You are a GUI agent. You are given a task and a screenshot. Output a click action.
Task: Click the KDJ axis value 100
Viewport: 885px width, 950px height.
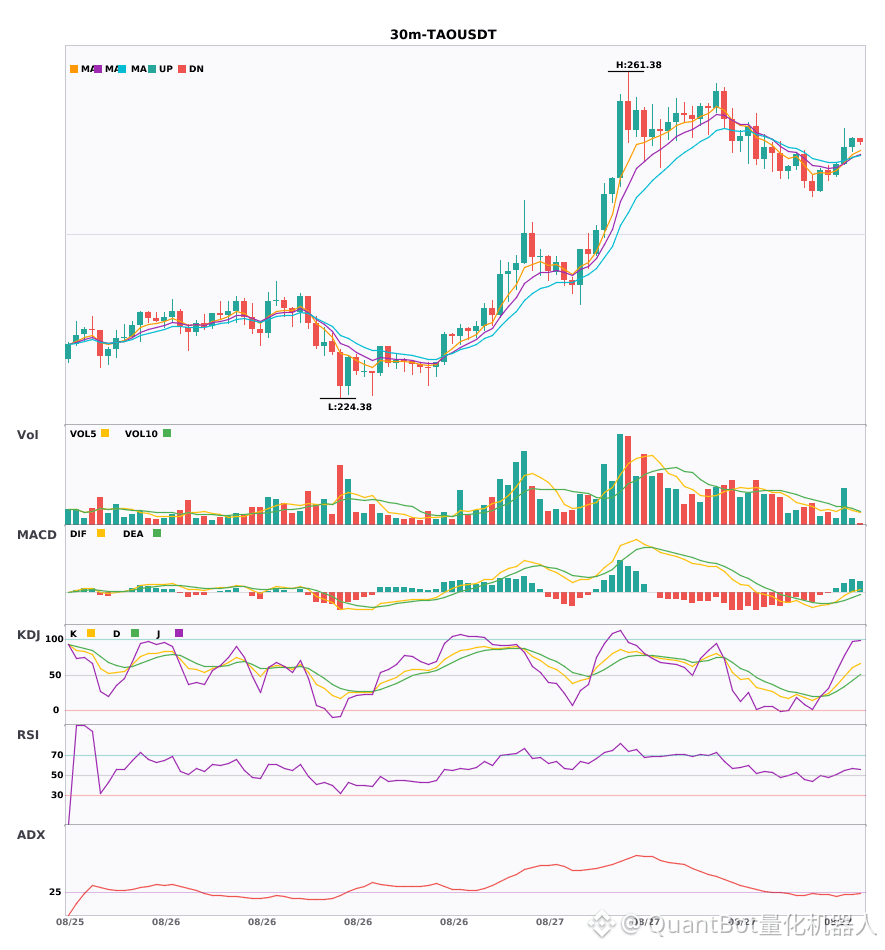[x=55, y=639]
